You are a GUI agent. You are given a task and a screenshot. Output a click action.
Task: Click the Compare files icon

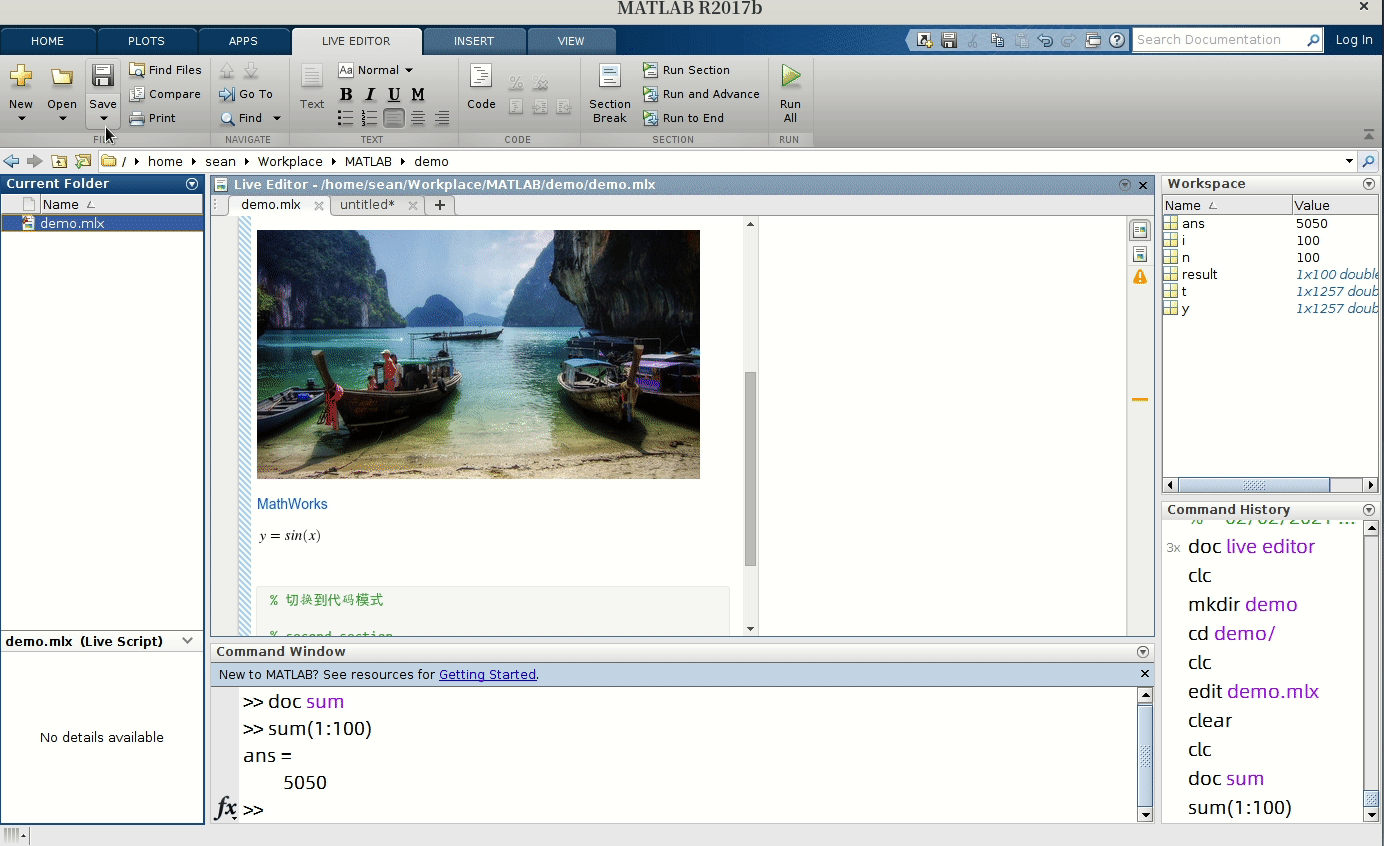pyautogui.click(x=137, y=94)
